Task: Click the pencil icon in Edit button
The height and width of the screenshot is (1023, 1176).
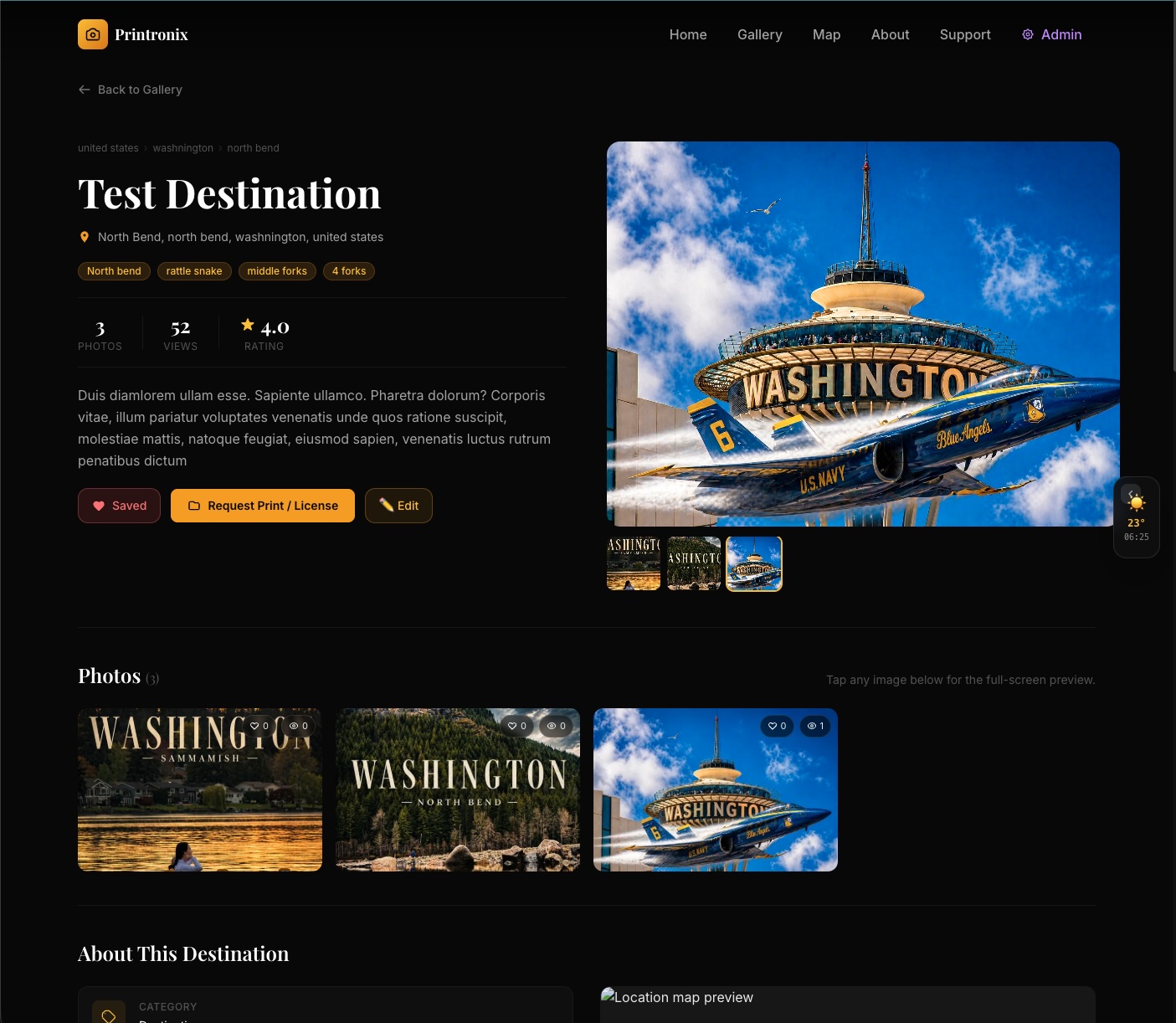Action: [386, 505]
